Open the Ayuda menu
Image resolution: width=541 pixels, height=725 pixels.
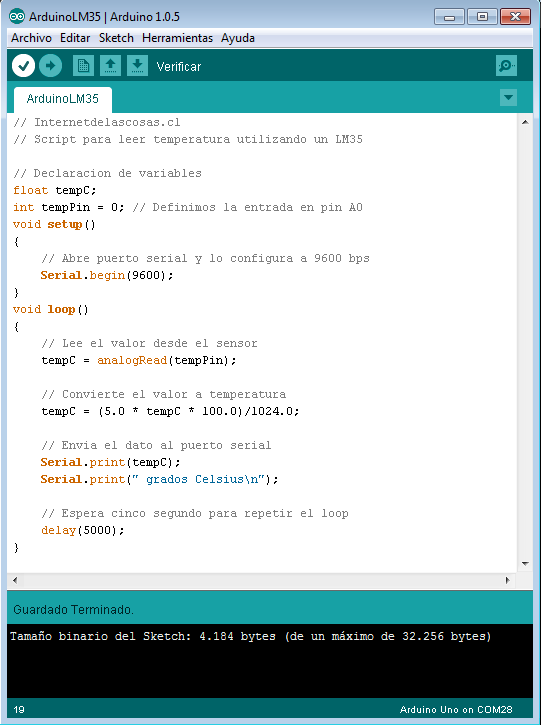238,38
